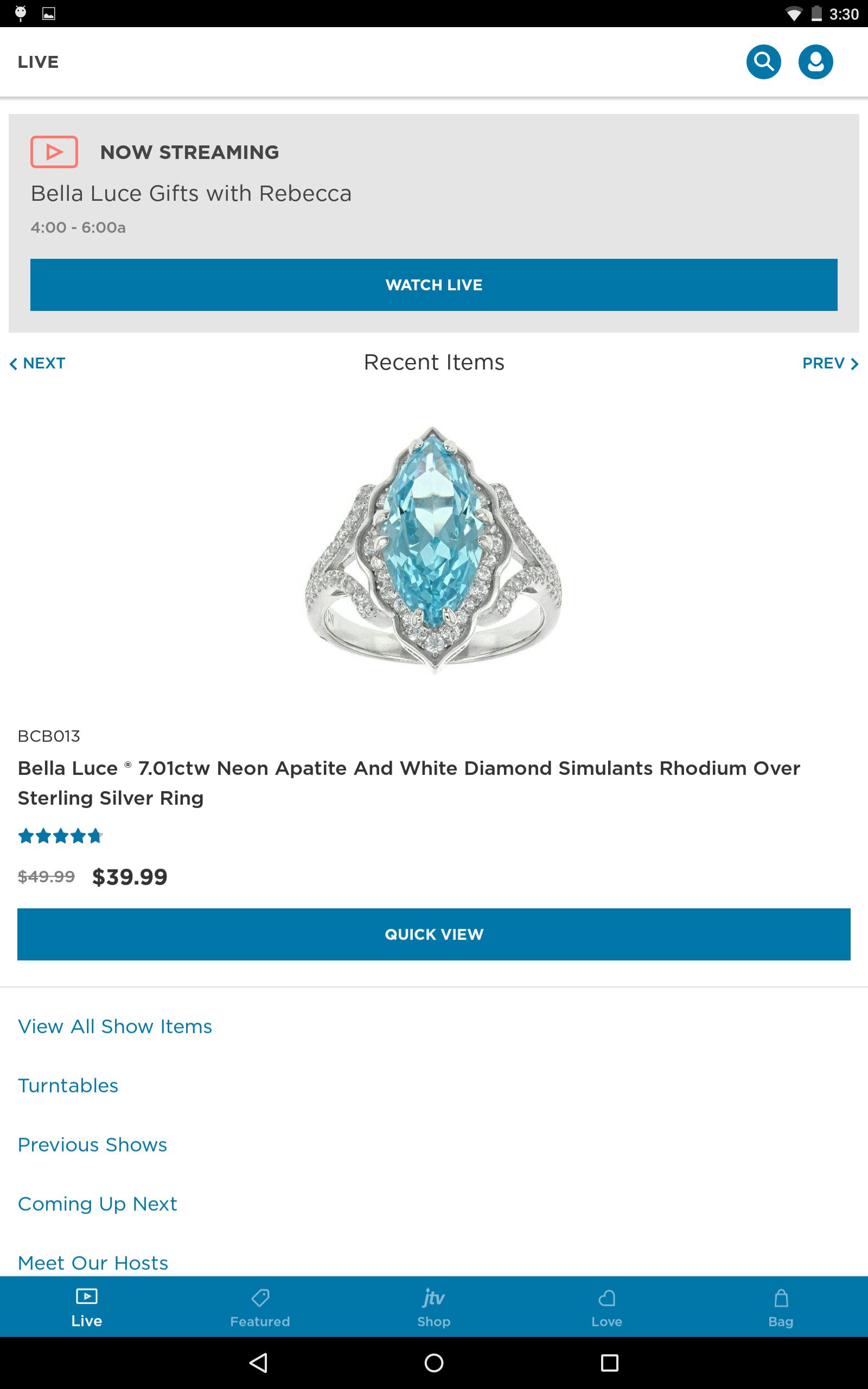Open the Love tab
This screenshot has width=868, height=1389.
click(607, 1308)
